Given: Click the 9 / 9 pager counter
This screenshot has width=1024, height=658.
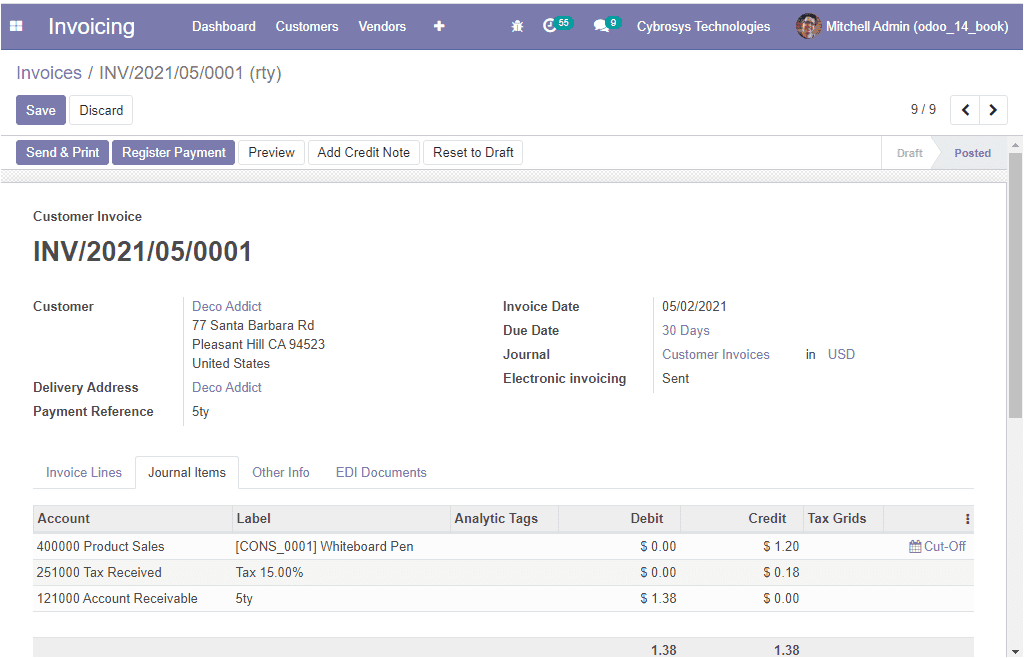Looking at the screenshot, I should click(923, 110).
